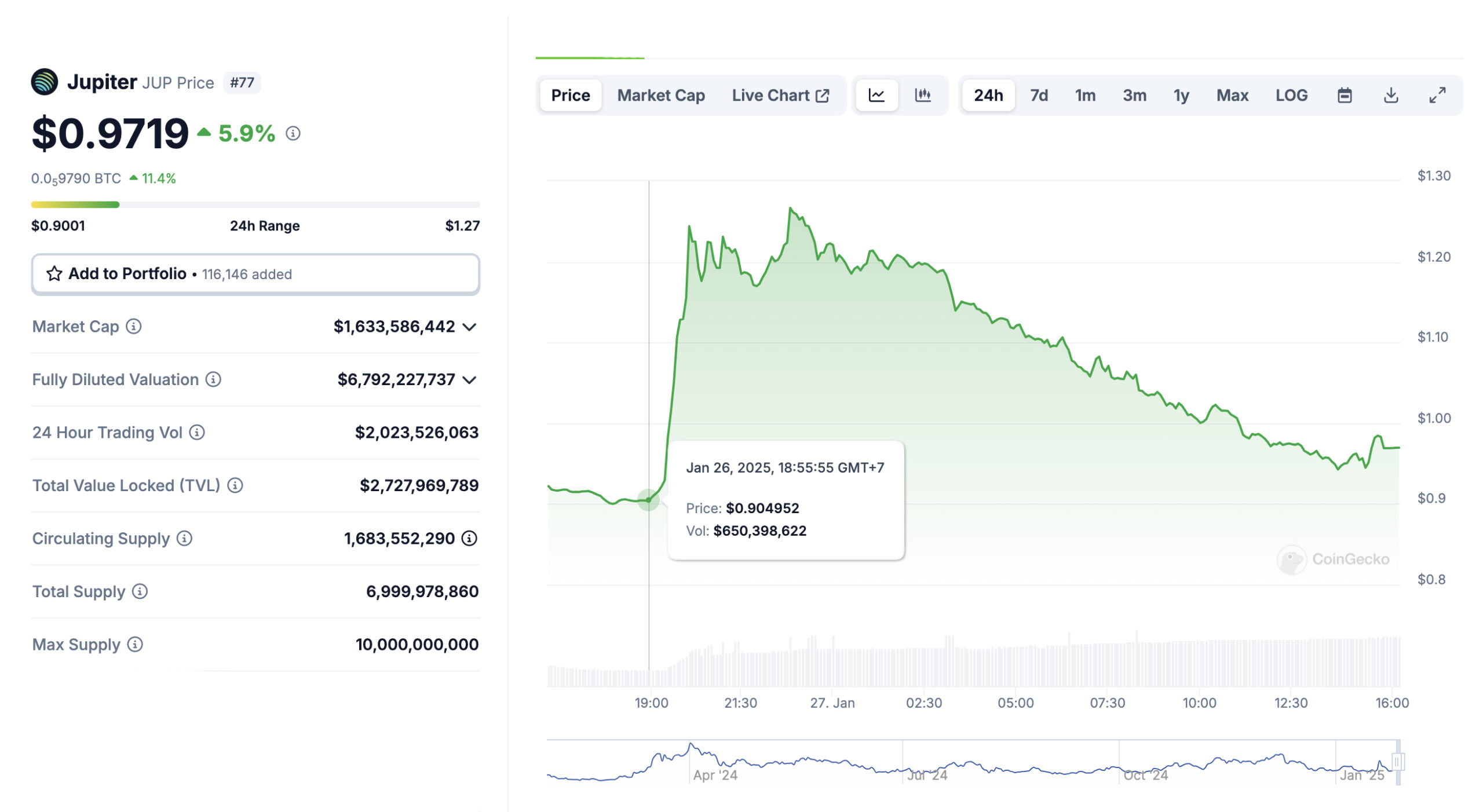Click the 11.4% BTC change value

click(x=158, y=178)
